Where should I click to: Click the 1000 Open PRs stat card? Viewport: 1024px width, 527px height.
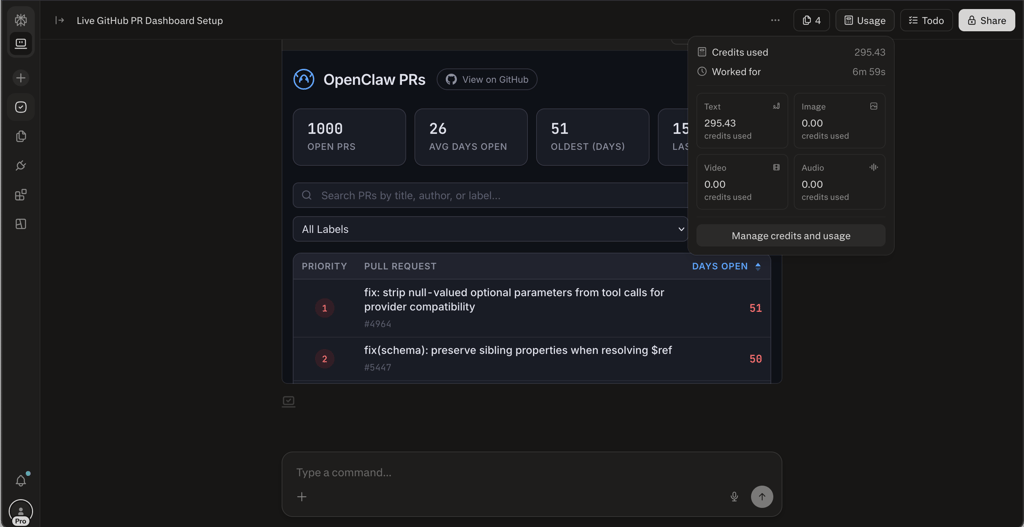click(x=349, y=137)
